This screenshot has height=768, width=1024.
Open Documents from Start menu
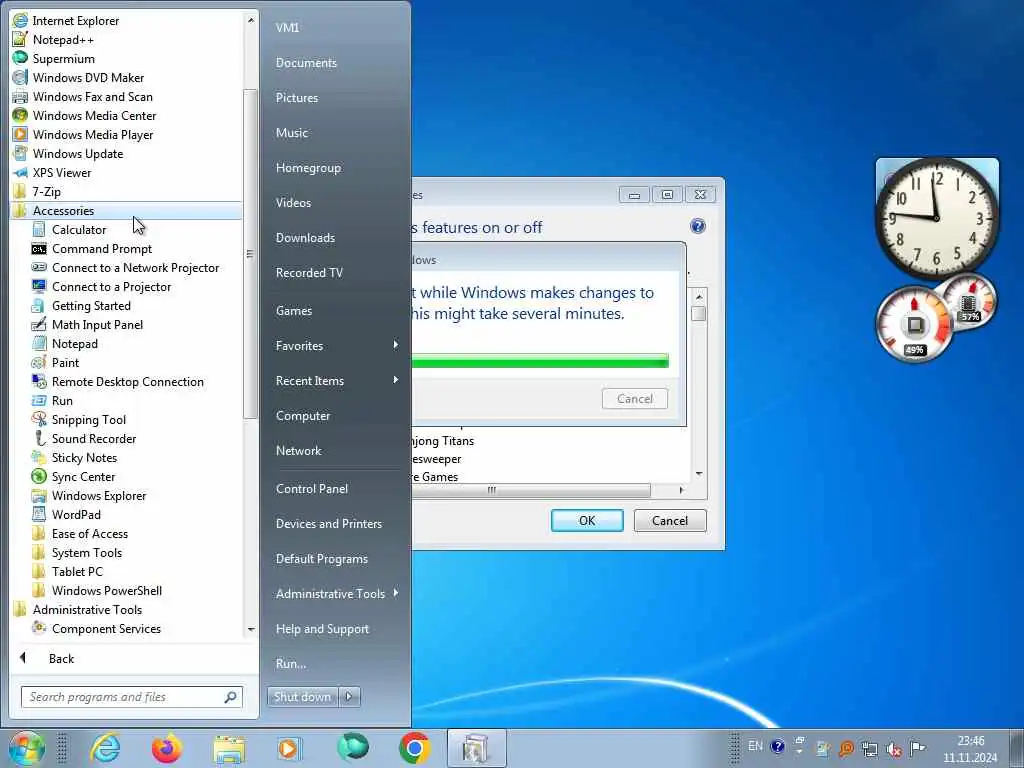tap(306, 63)
